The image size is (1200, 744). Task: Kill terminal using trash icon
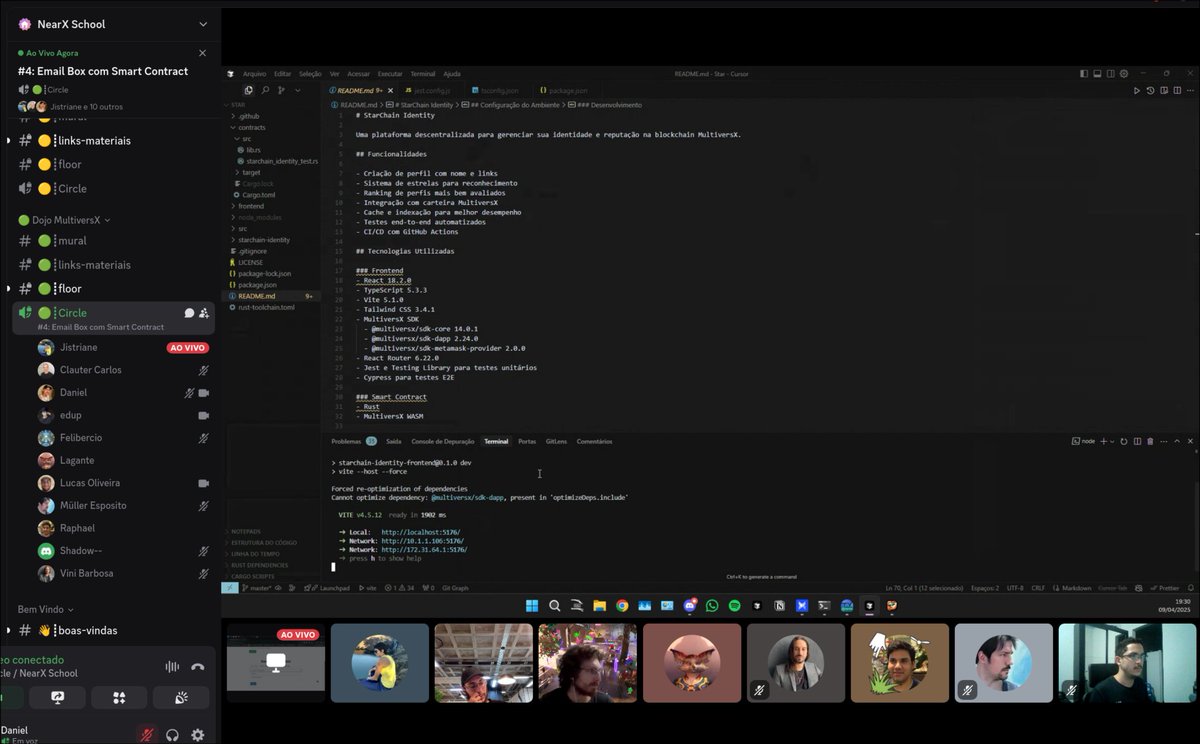tap(1150, 441)
